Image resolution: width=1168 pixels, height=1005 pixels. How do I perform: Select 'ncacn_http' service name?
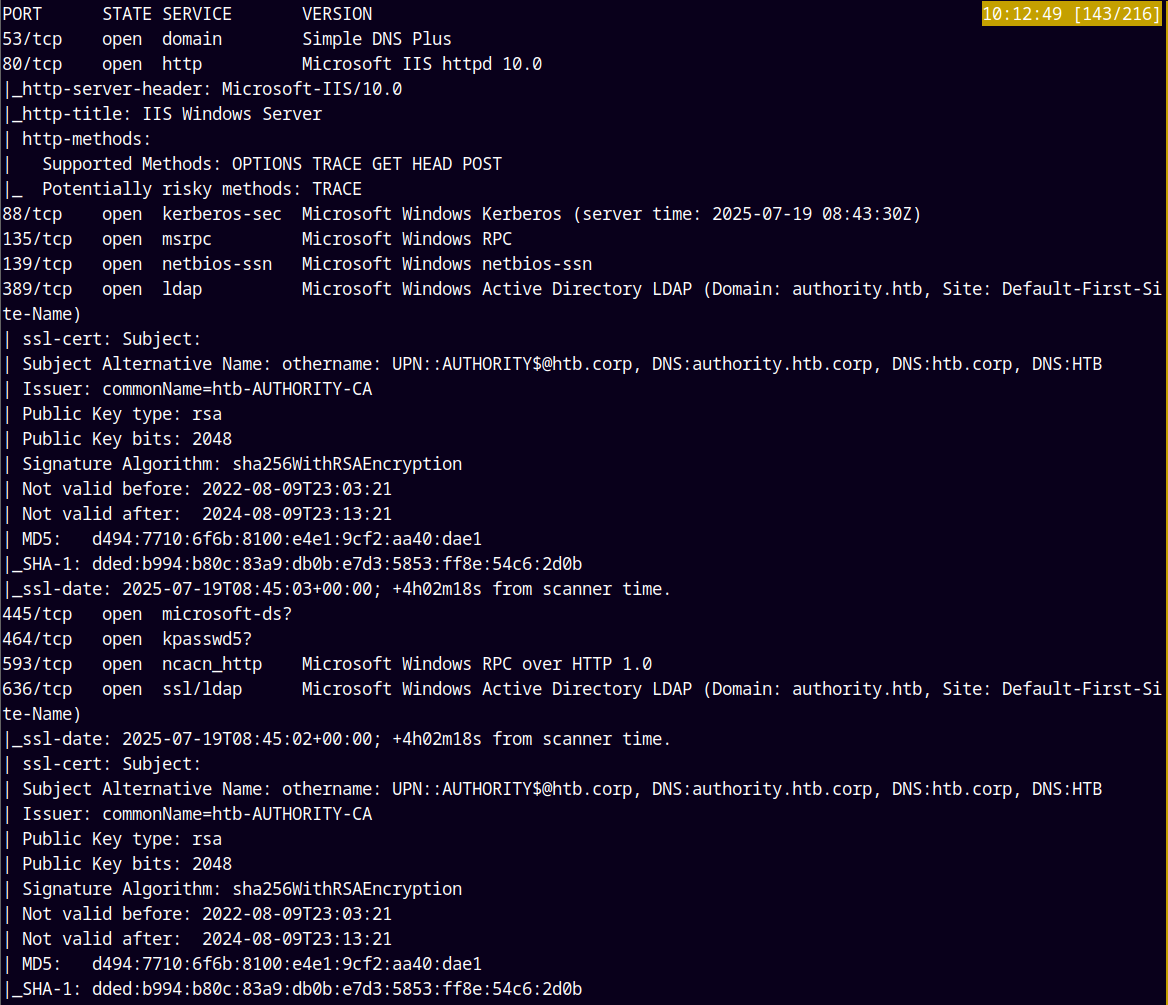[x=212, y=664]
